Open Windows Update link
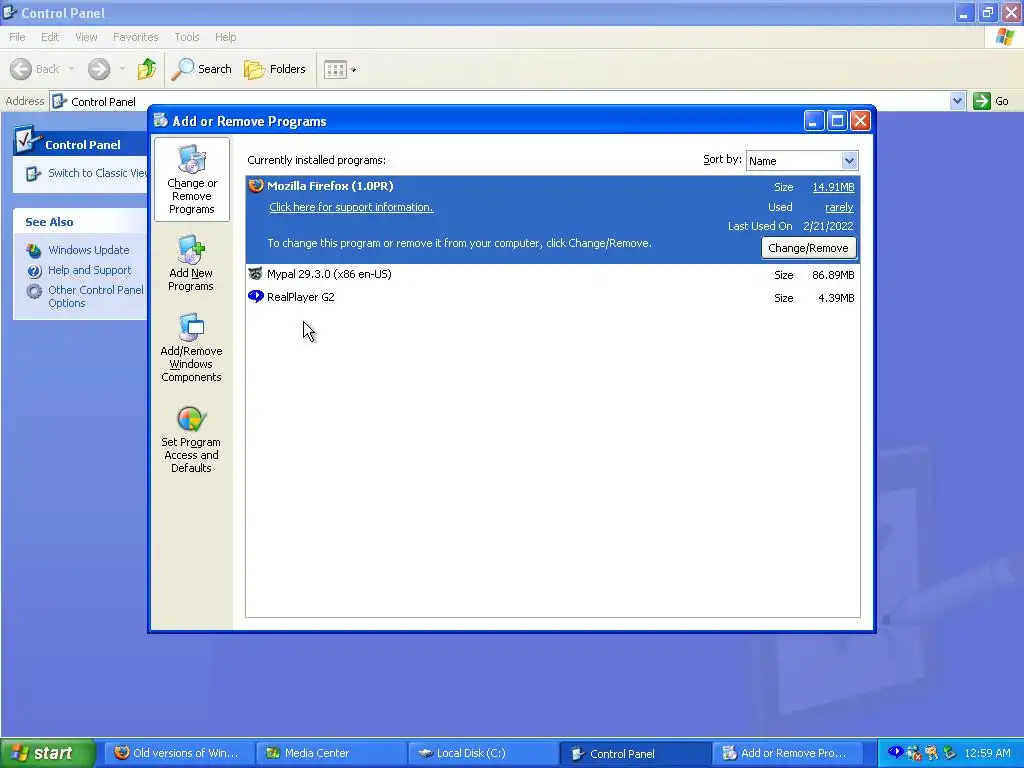 click(x=89, y=250)
